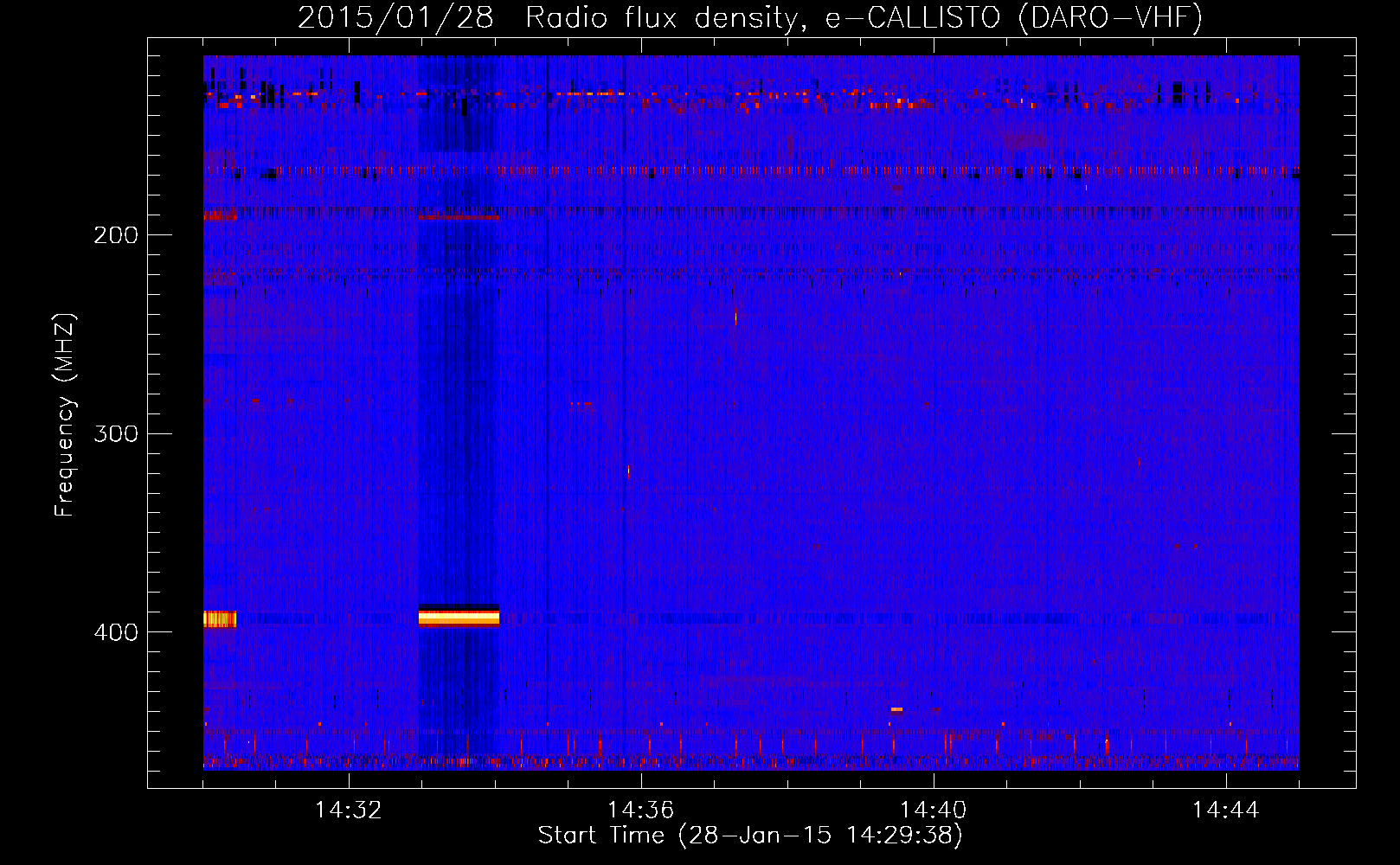Click the 200 frequency tick label
This screenshot has width=1400, height=865.
116,235
